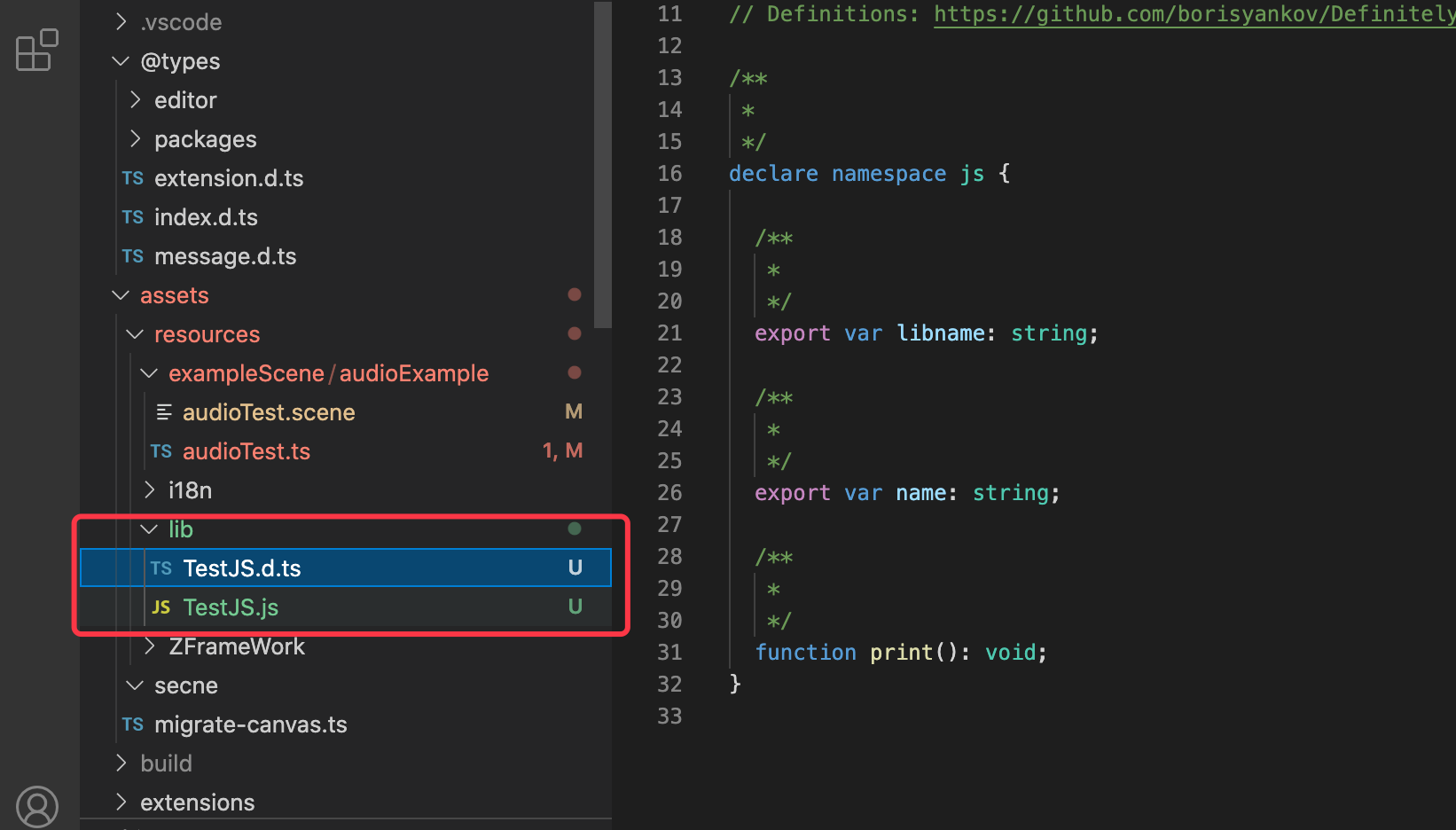Open the Extensions view icon
Screen dimensions: 1456x830
(37, 50)
